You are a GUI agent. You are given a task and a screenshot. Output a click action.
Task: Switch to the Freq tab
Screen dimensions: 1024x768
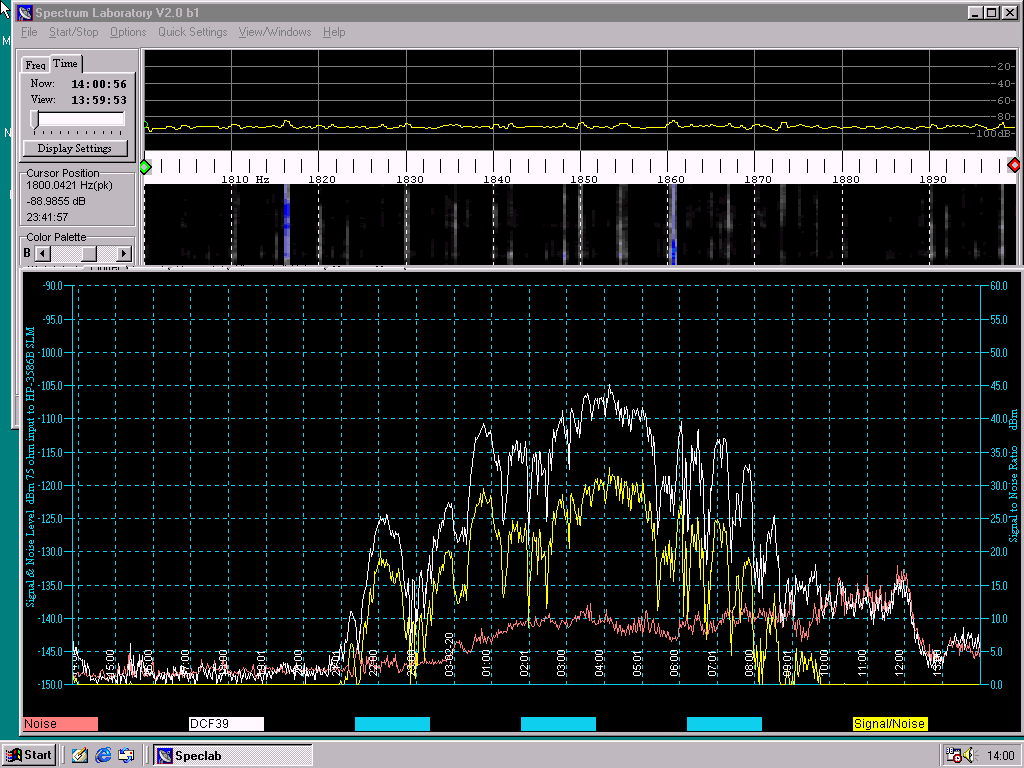point(35,65)
